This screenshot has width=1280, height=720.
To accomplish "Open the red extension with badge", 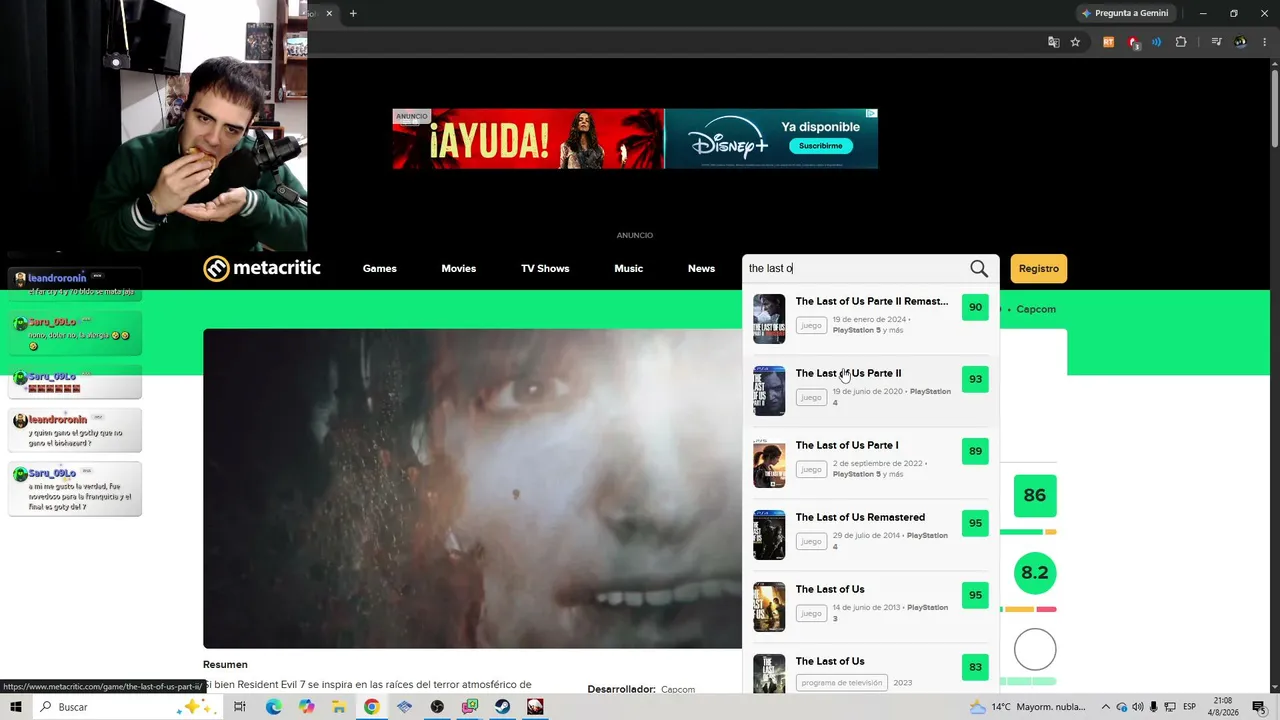I will click(1133, 42).
